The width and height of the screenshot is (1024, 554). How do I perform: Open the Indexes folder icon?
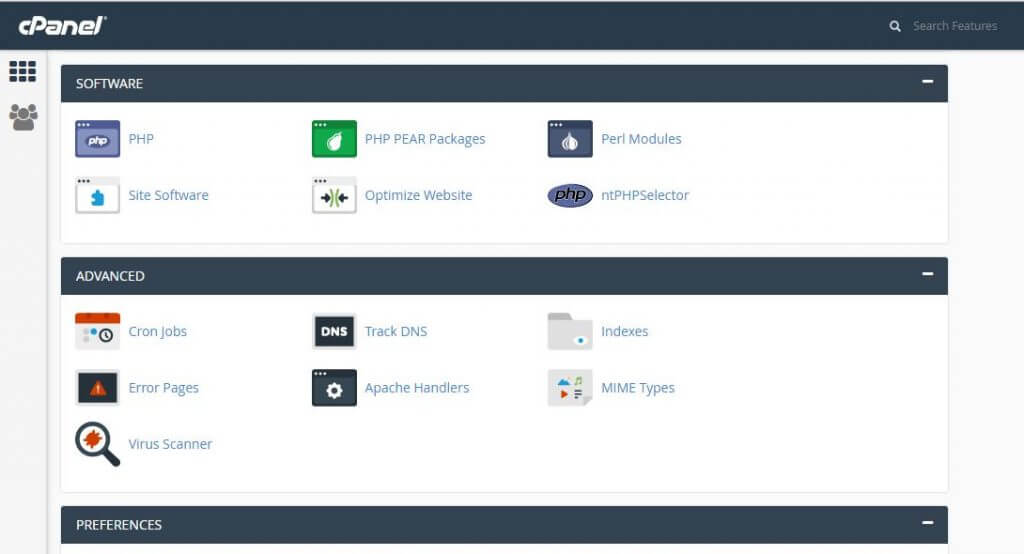[570, 331]
